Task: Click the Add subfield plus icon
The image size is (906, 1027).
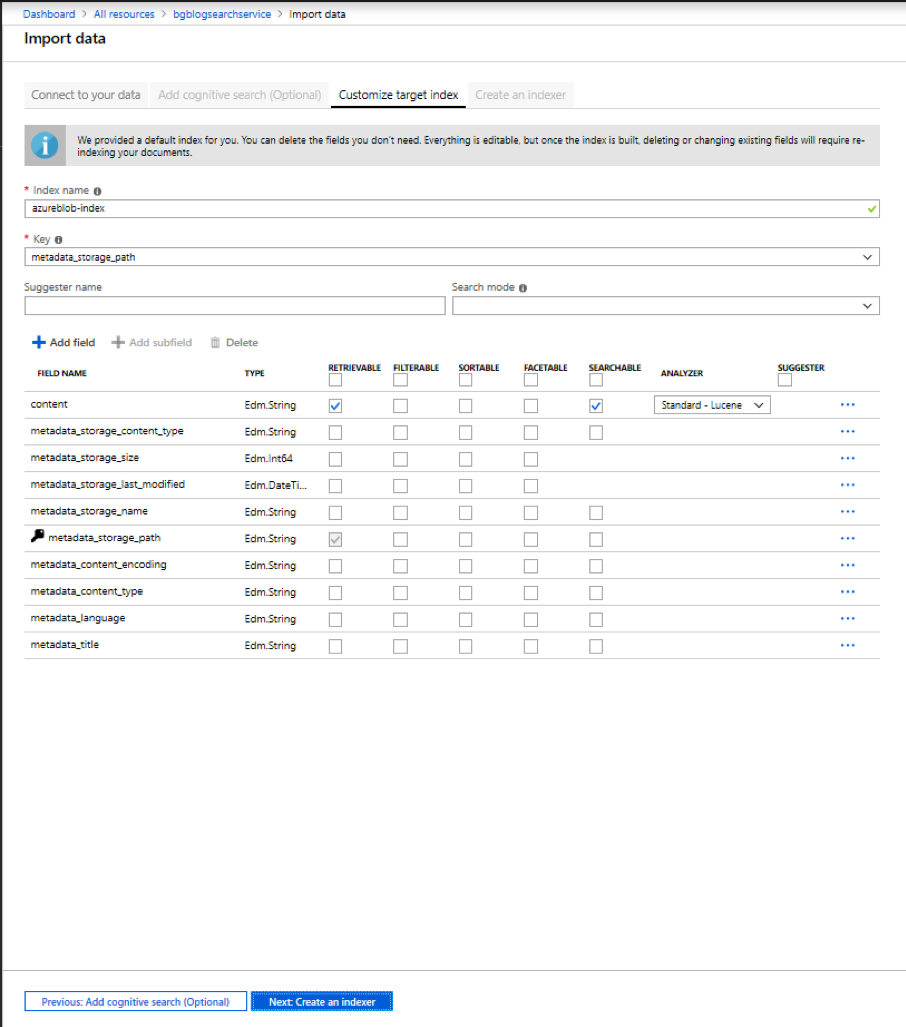Action: [119, 342]
